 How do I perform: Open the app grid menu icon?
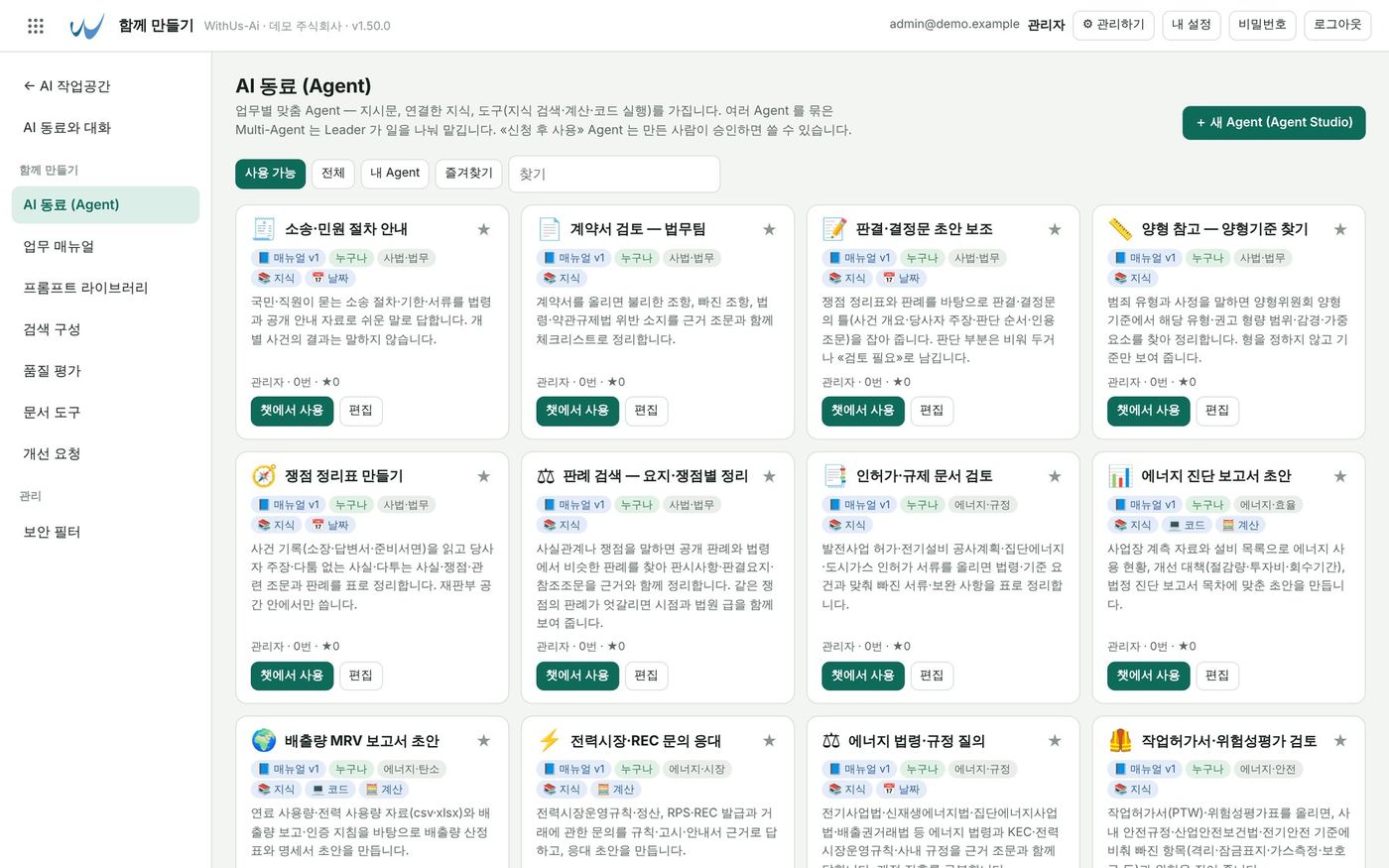(x=36, y=26)
